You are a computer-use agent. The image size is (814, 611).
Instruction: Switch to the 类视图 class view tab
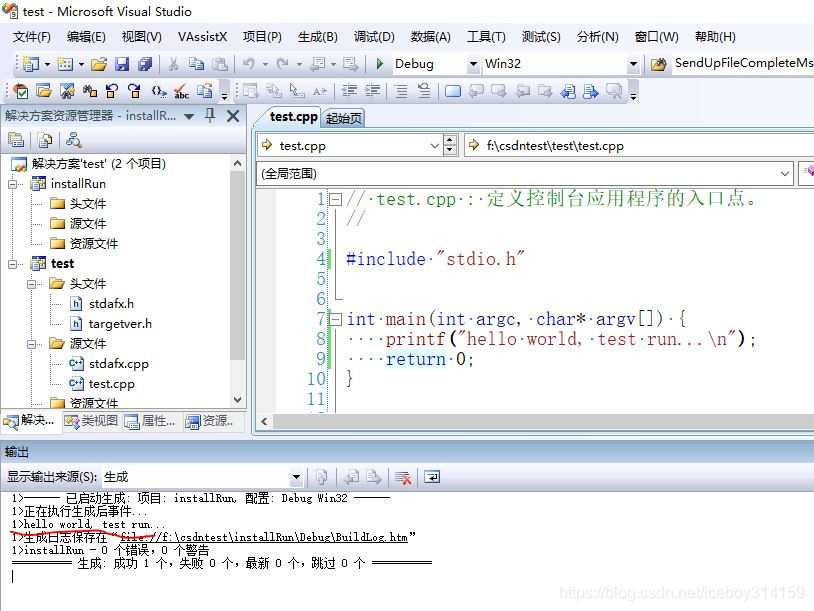(x=92, y=421)
